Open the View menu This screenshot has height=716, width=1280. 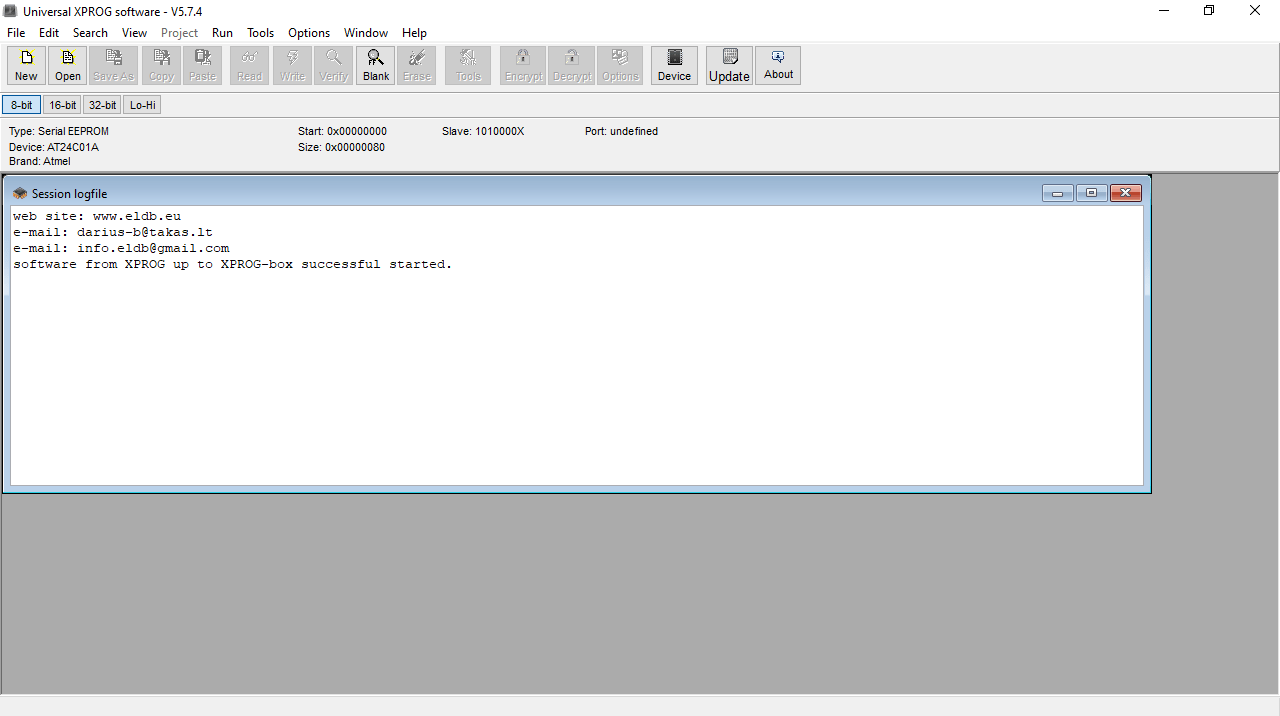135,33
